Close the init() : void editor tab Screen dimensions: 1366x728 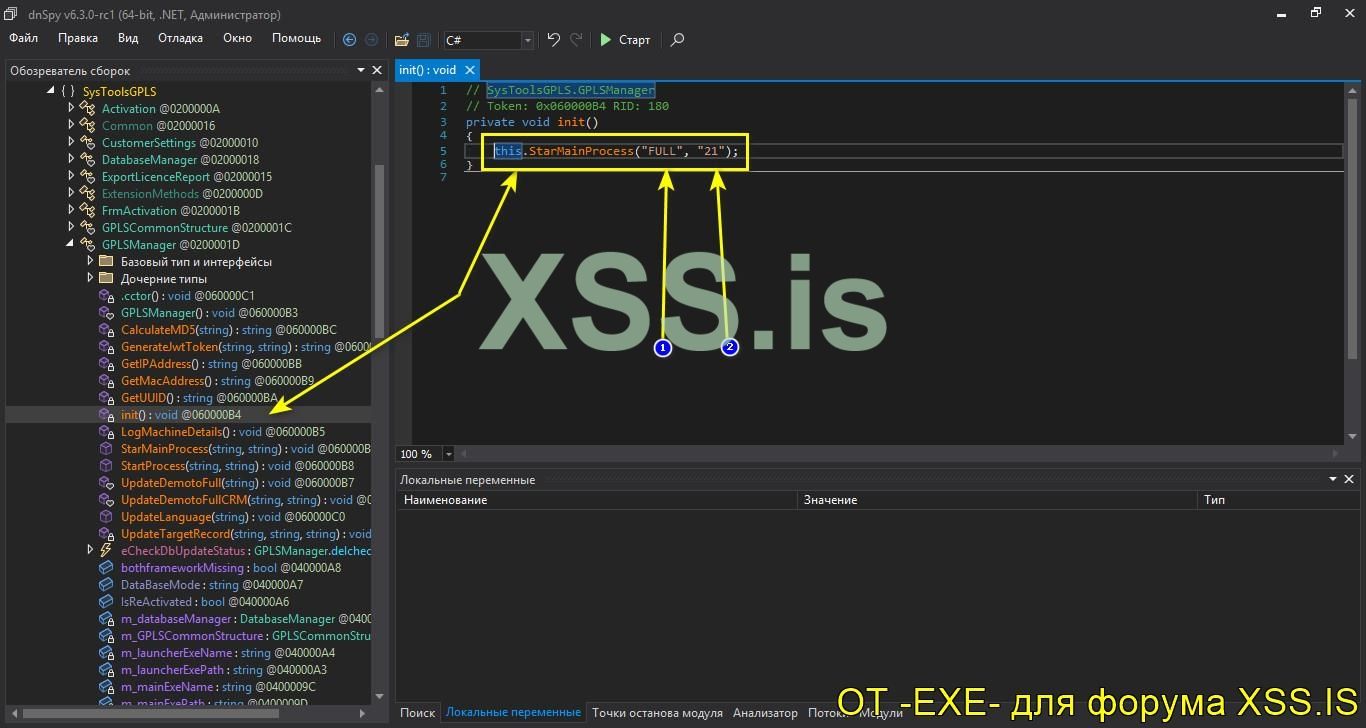(469, 70)
